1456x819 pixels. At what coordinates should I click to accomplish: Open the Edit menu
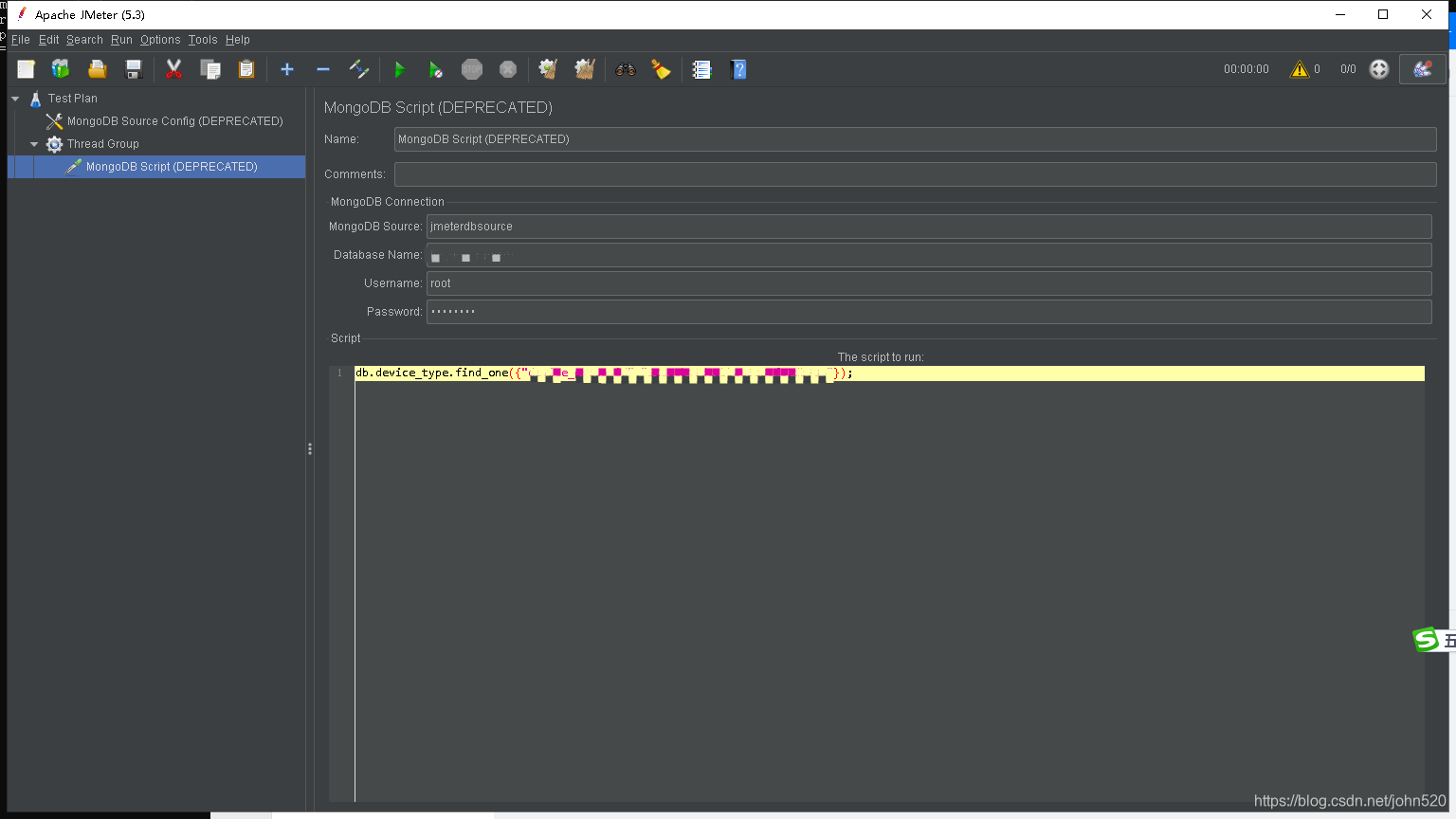49,40
